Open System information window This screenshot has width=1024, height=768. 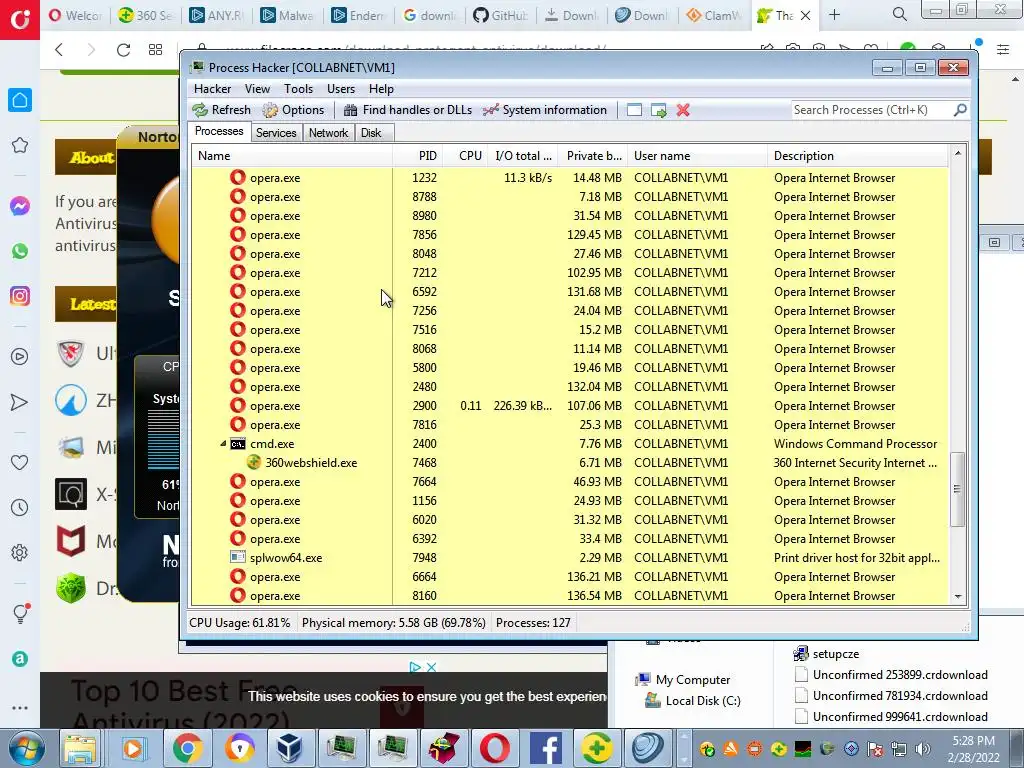tap(545, 110)
